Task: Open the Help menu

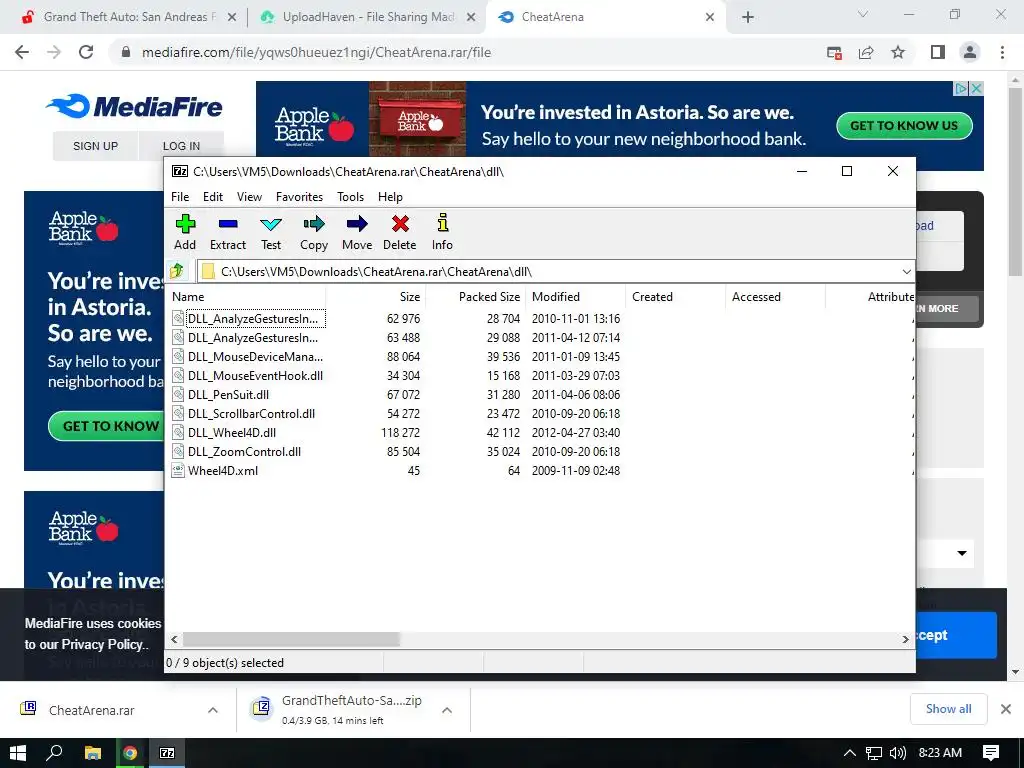Action: coord(390,197)
